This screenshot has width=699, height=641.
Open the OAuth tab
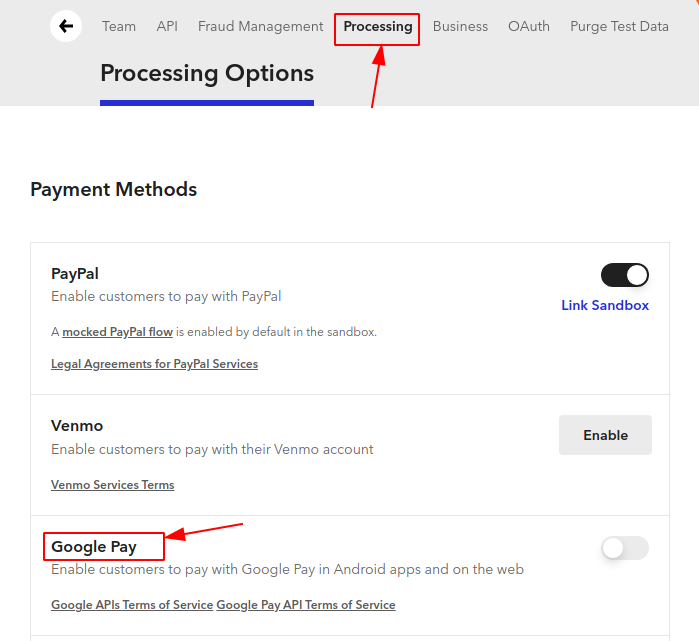[529, 26]
